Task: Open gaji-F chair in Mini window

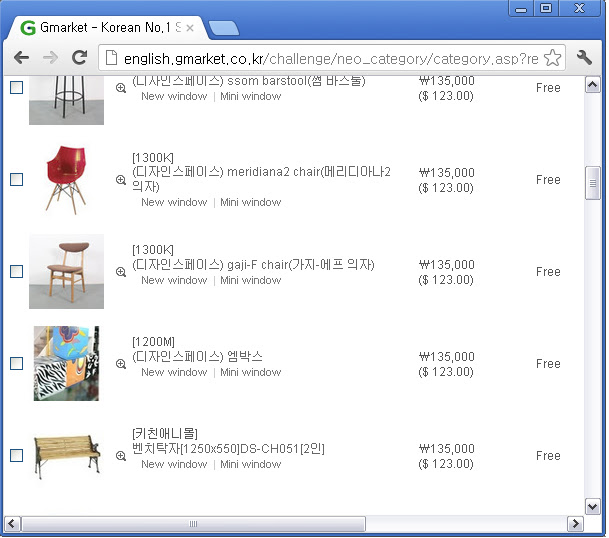Action: pyautogui.click(x=251, y=280)
